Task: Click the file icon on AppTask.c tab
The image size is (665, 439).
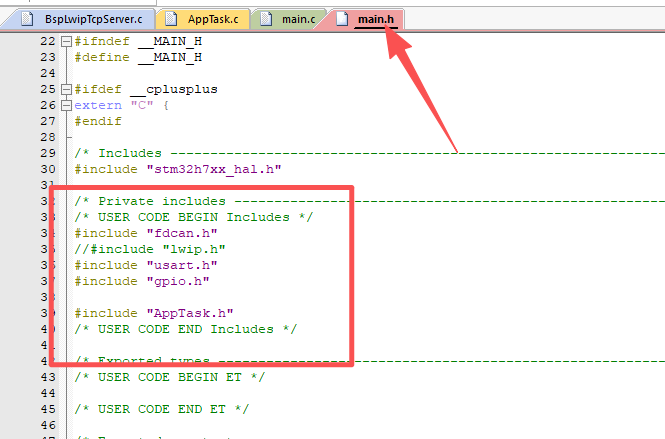Action: click(171, 19)
